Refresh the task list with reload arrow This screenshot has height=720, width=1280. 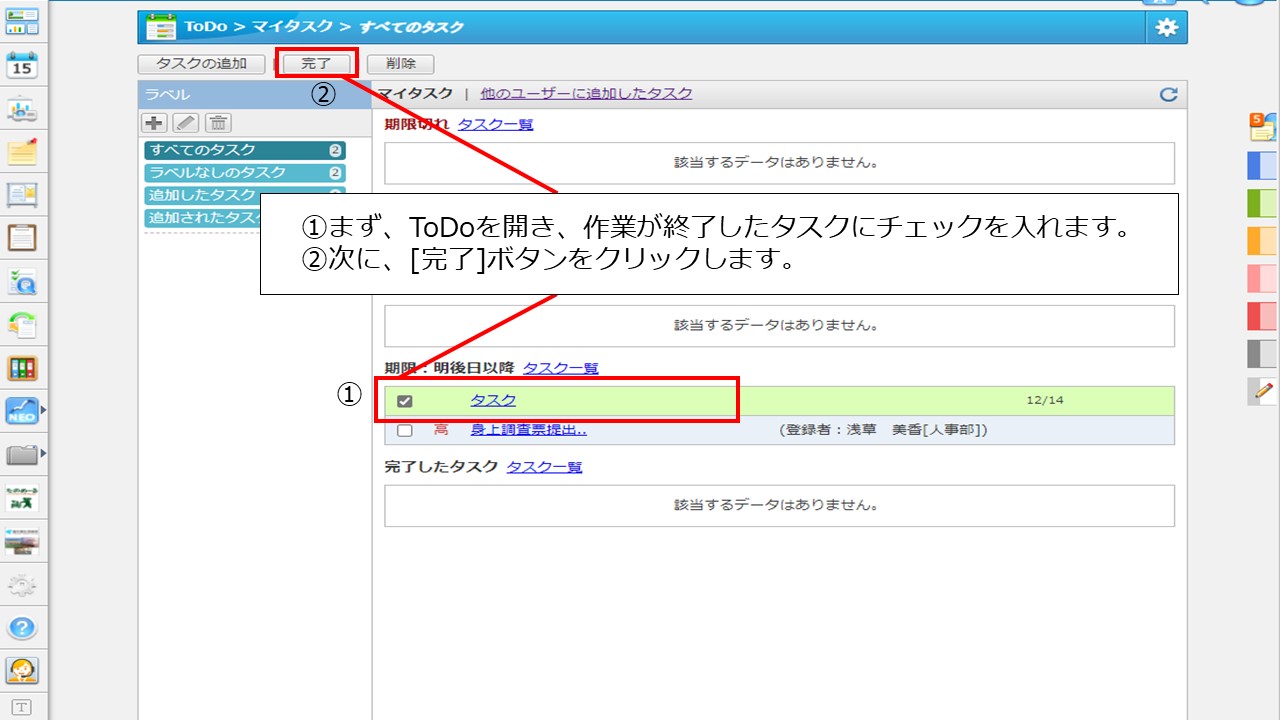tap(1168, 95)
